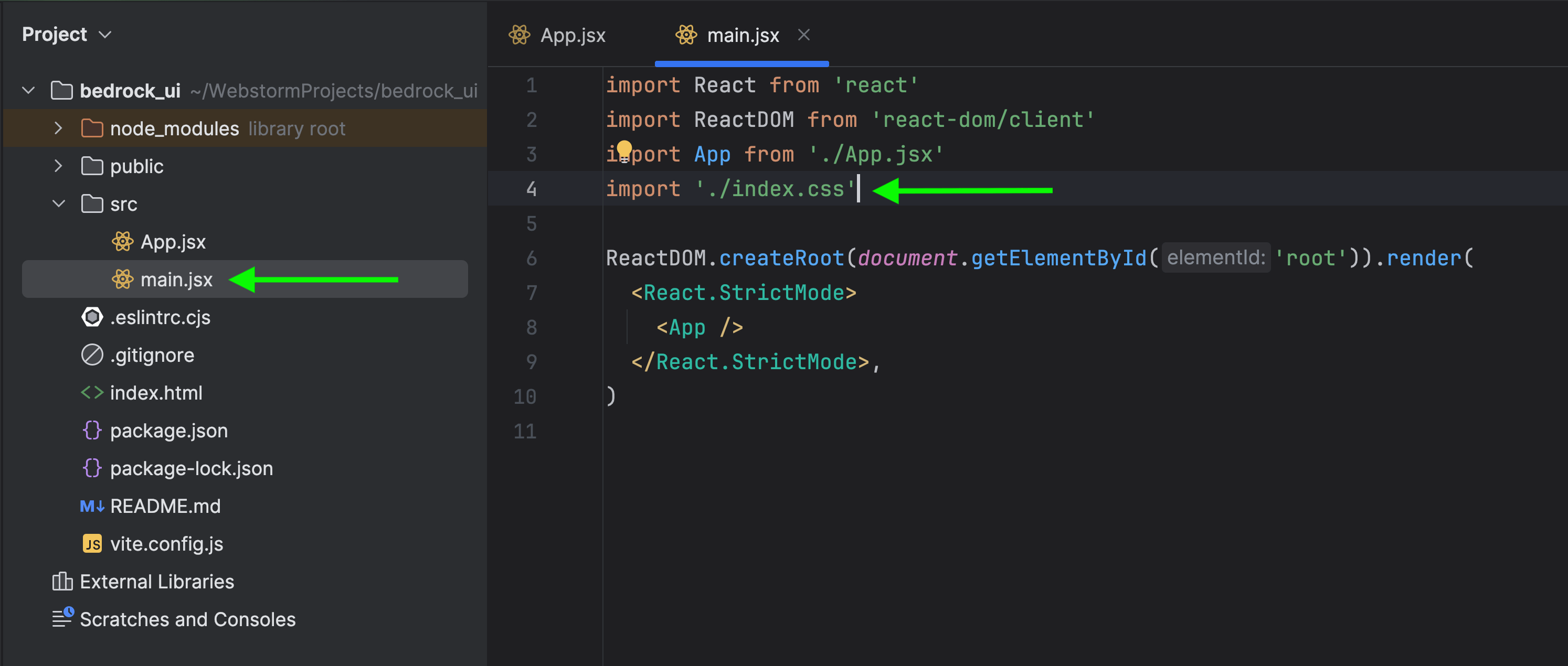Select package-lock.json in project tree

pyautogui.click(x=191, y=468)
